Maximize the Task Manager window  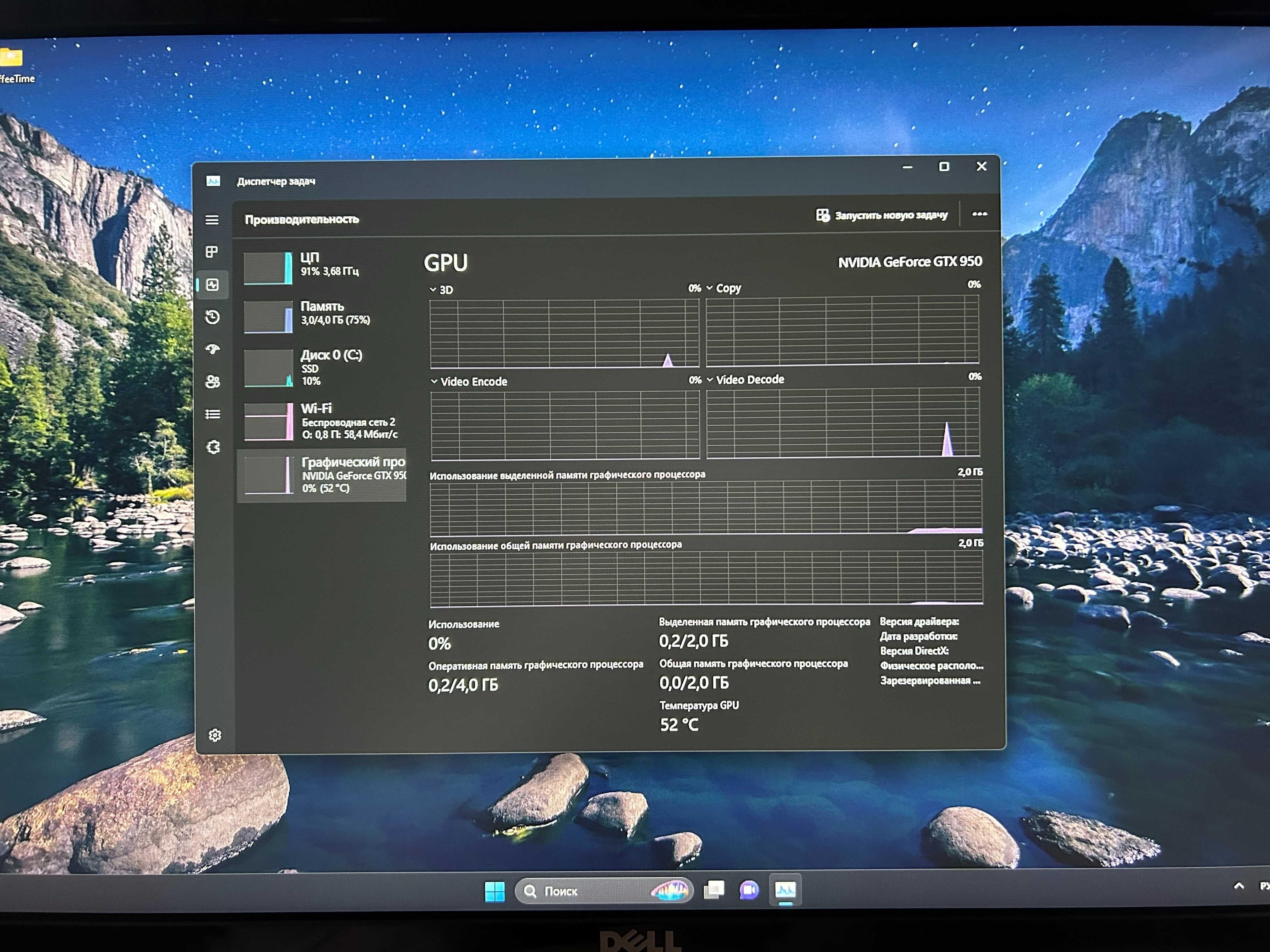pos(944,167)
